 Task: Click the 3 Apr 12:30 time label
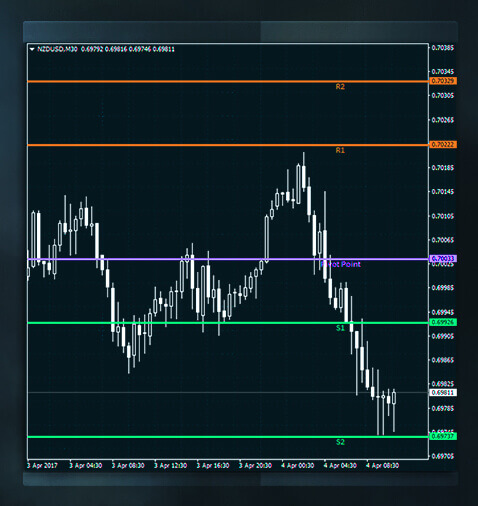tap(170, 465)
